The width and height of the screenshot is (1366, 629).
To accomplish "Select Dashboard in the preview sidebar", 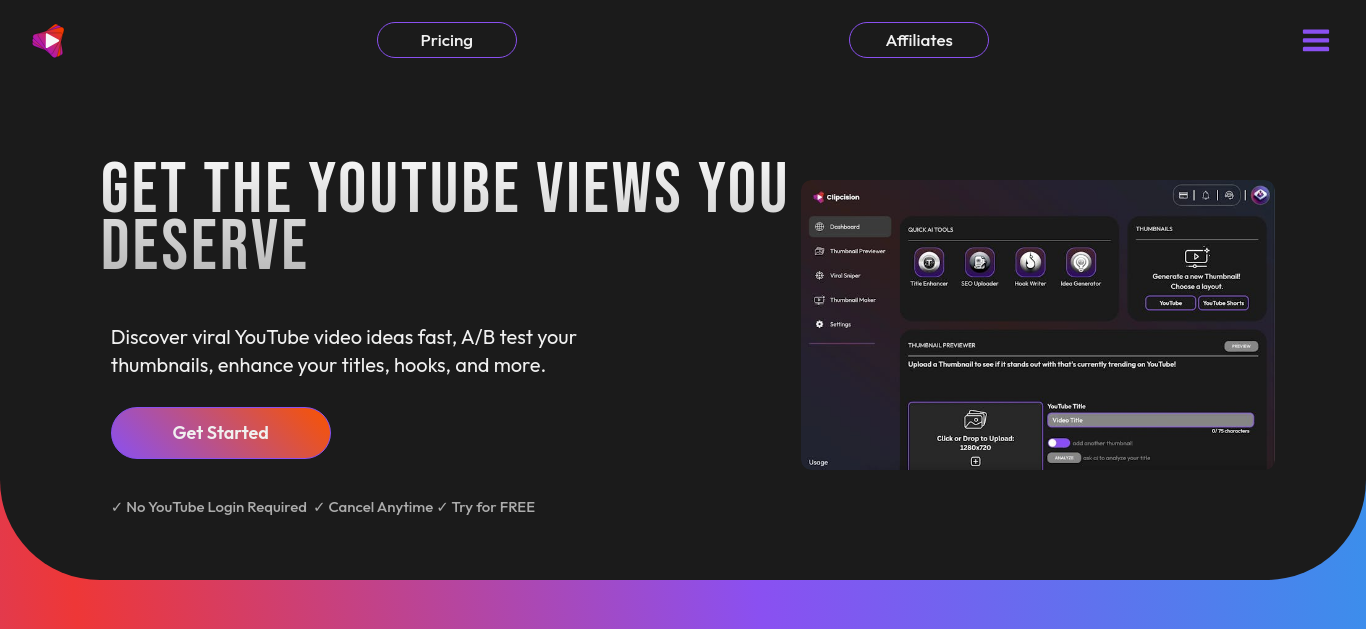I will [x=850, y=227].
